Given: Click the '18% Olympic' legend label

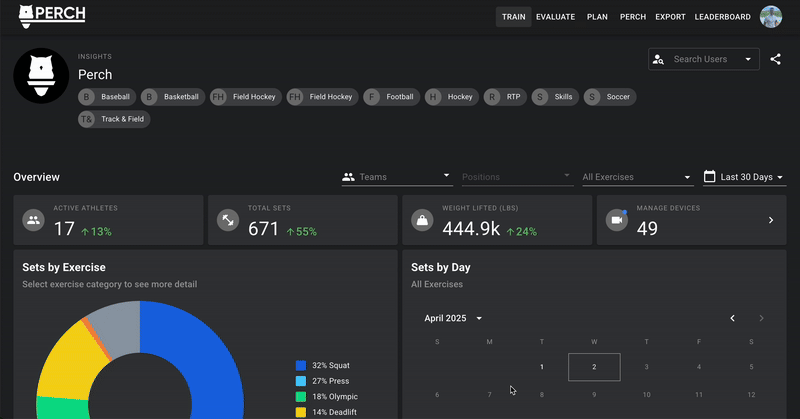Looking at the screenshot, I should click(x=335, y=397).
